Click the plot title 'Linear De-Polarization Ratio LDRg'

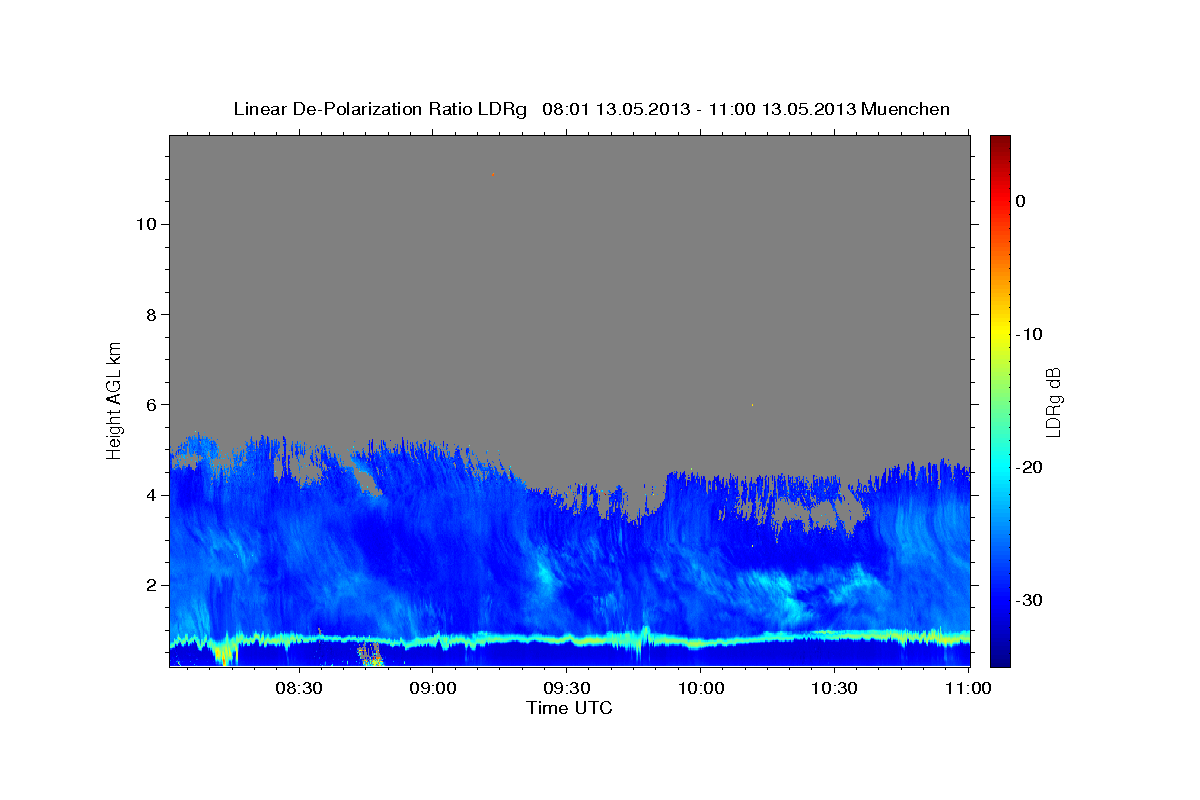[380, 109]
